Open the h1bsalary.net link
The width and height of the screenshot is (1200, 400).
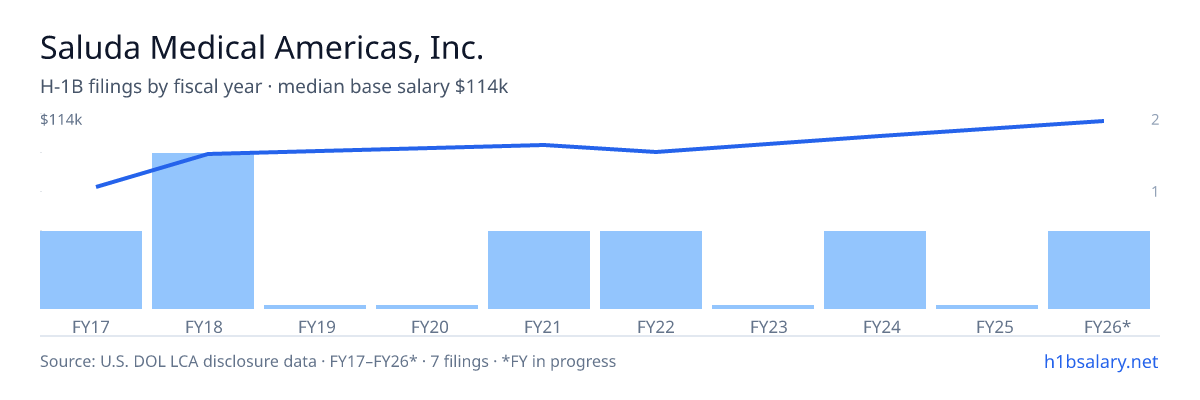1100,361
